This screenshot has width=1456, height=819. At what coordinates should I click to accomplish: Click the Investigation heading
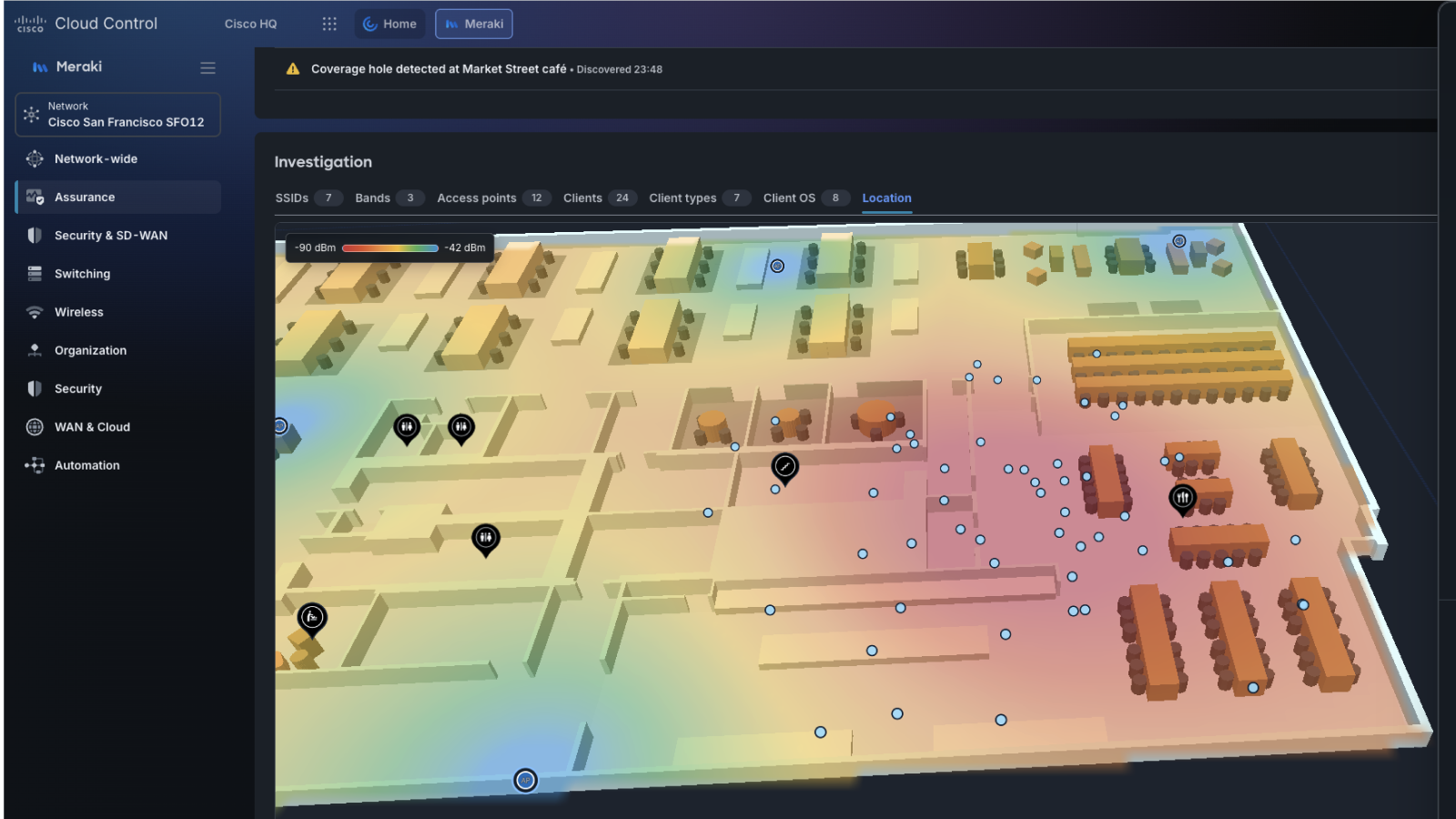pyautogui.click(x=323, y=162)
